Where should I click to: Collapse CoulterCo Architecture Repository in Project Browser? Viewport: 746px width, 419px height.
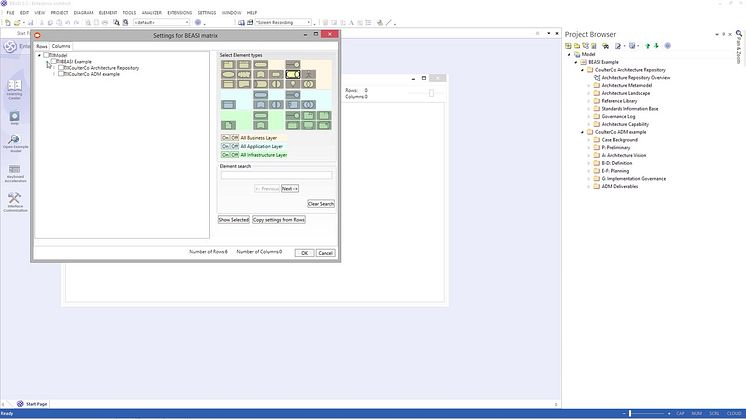[582, 70]
